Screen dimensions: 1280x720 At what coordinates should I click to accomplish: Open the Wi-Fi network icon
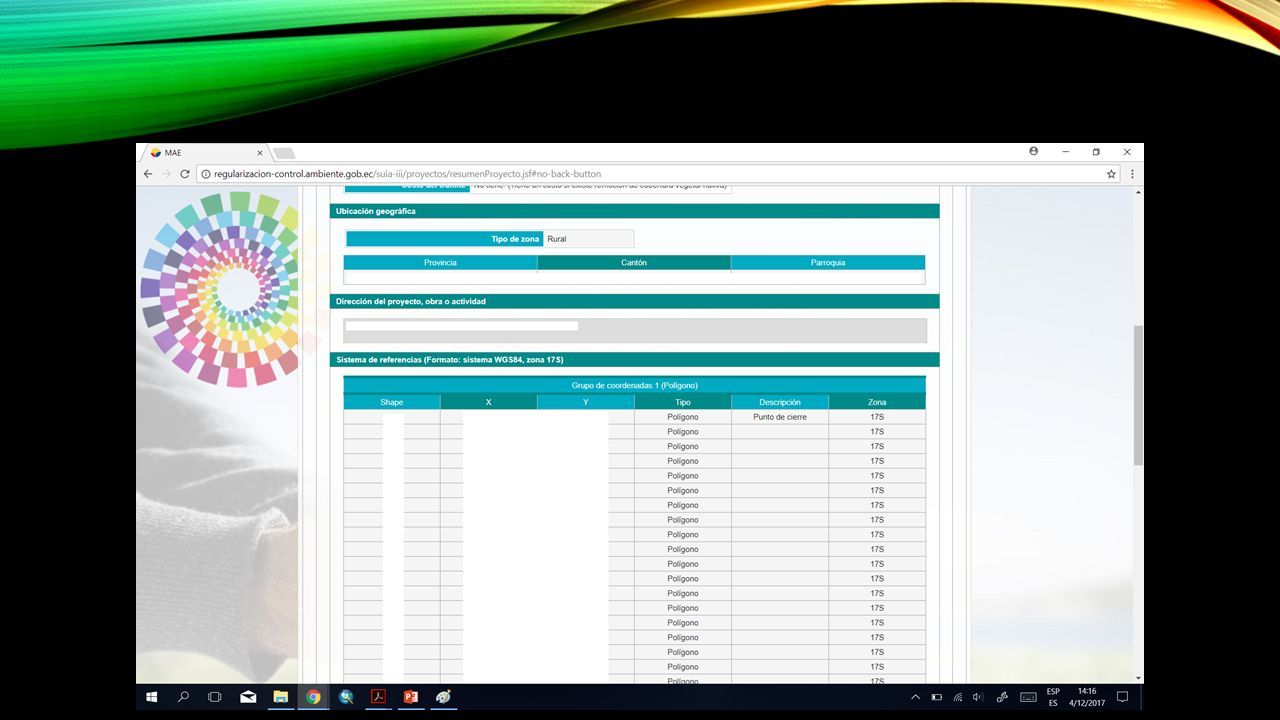pyautogui.click(x=958, y=697)
